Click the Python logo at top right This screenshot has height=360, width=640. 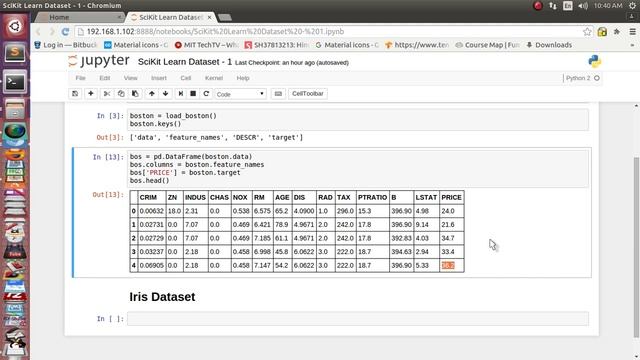[x=595, y=61]
